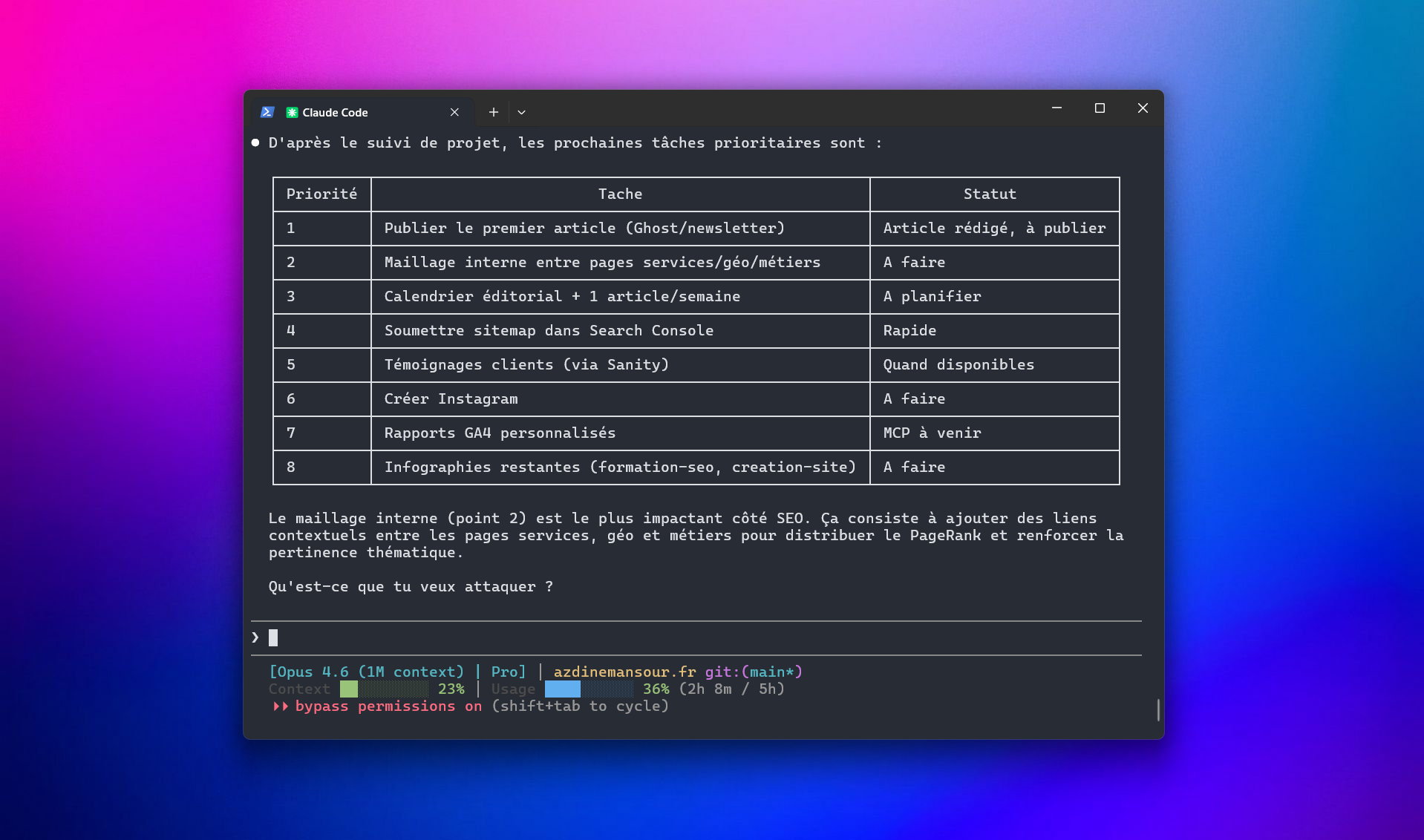Click the '36%' usage value

click(656, 689)
